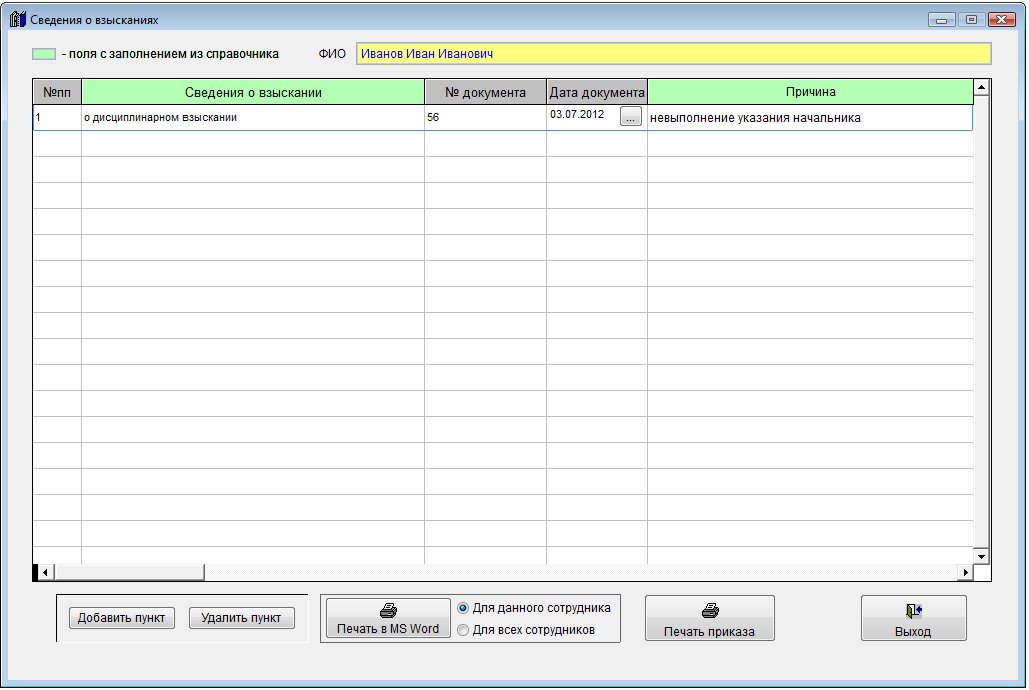Click Сведения о взыскании column header
The image size is (1029, 690).
pos(253,92)
